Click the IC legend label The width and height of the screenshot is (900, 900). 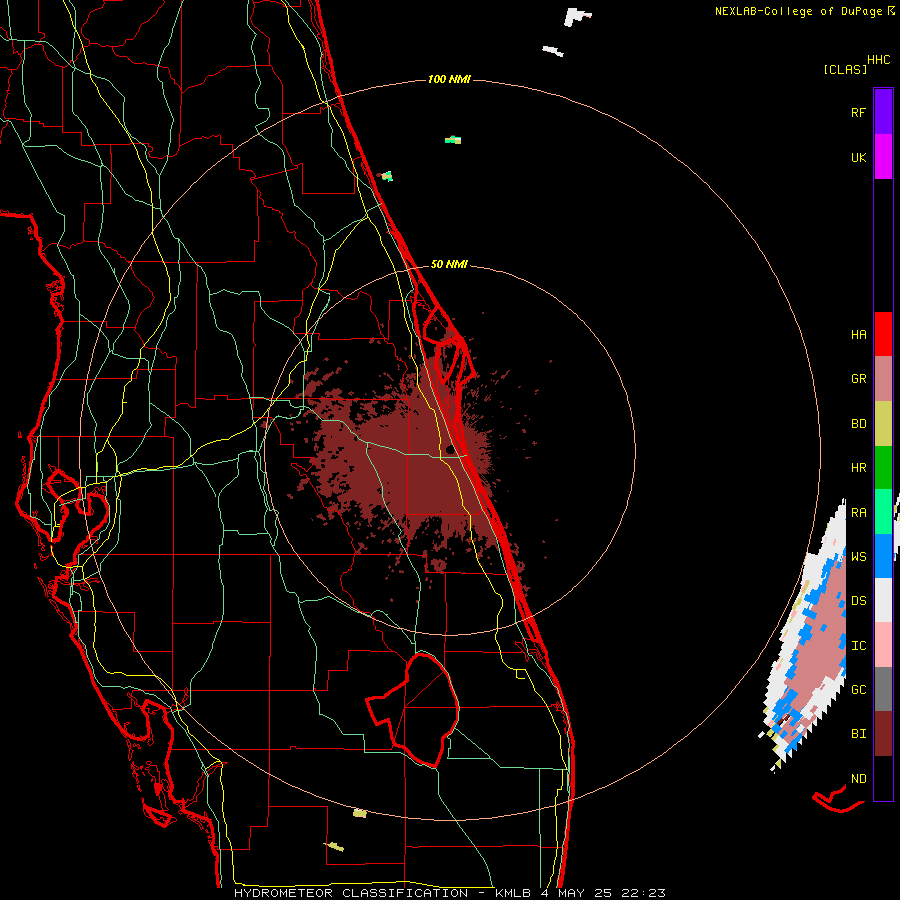pos(858,646)
